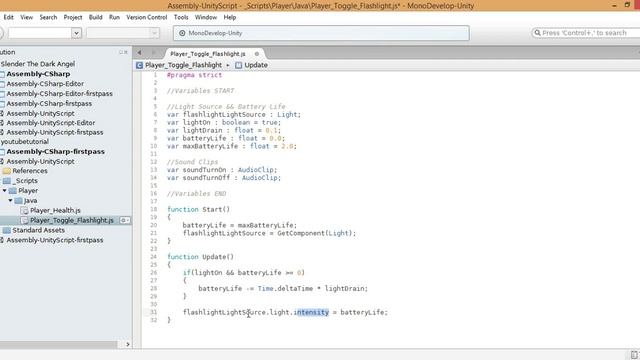Navigate back with the left arrow icon
This screenshot has height=360, width=640.
pos(140,53)
